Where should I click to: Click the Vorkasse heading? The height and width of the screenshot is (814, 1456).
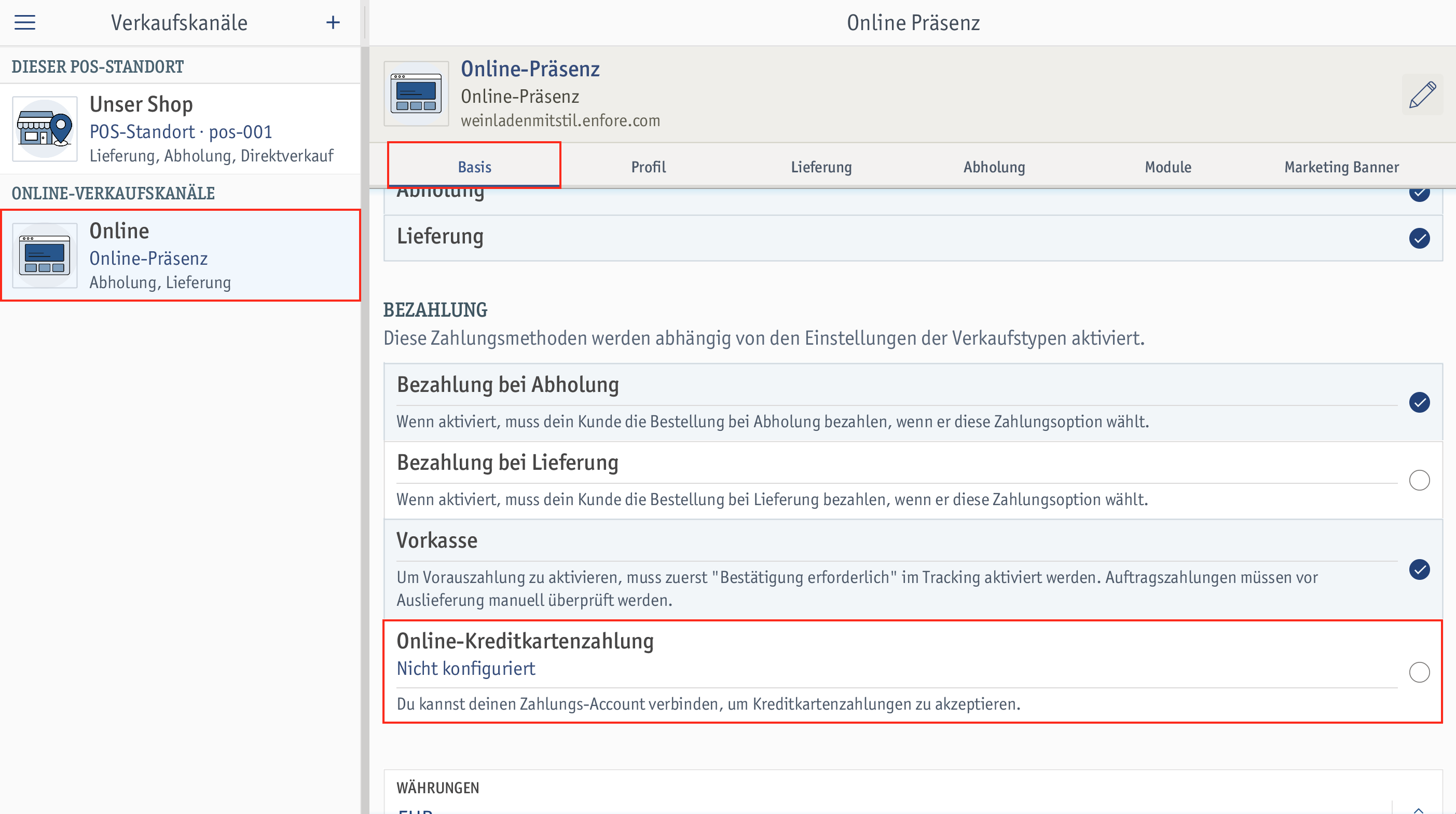[x=437, y=540]
